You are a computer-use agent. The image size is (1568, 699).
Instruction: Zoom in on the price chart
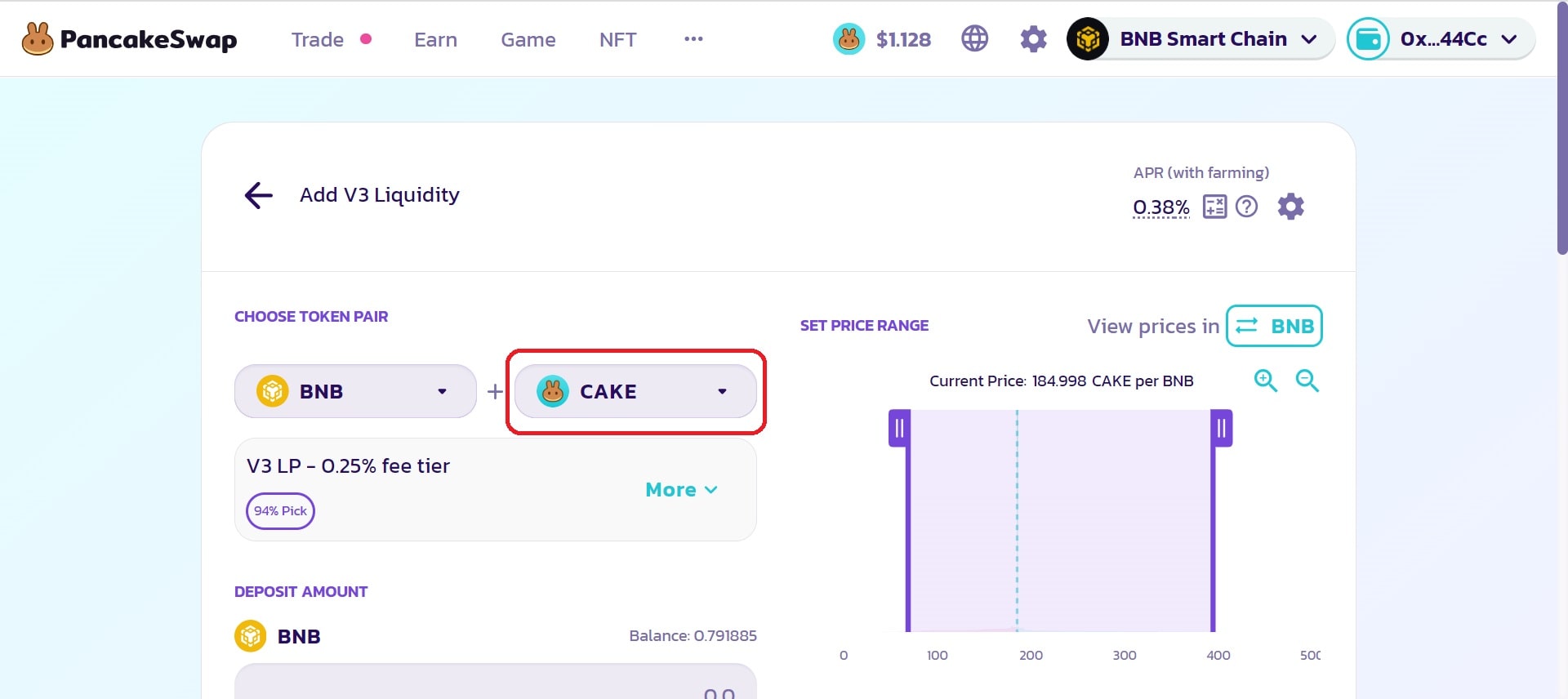[x=1265, y=380]
